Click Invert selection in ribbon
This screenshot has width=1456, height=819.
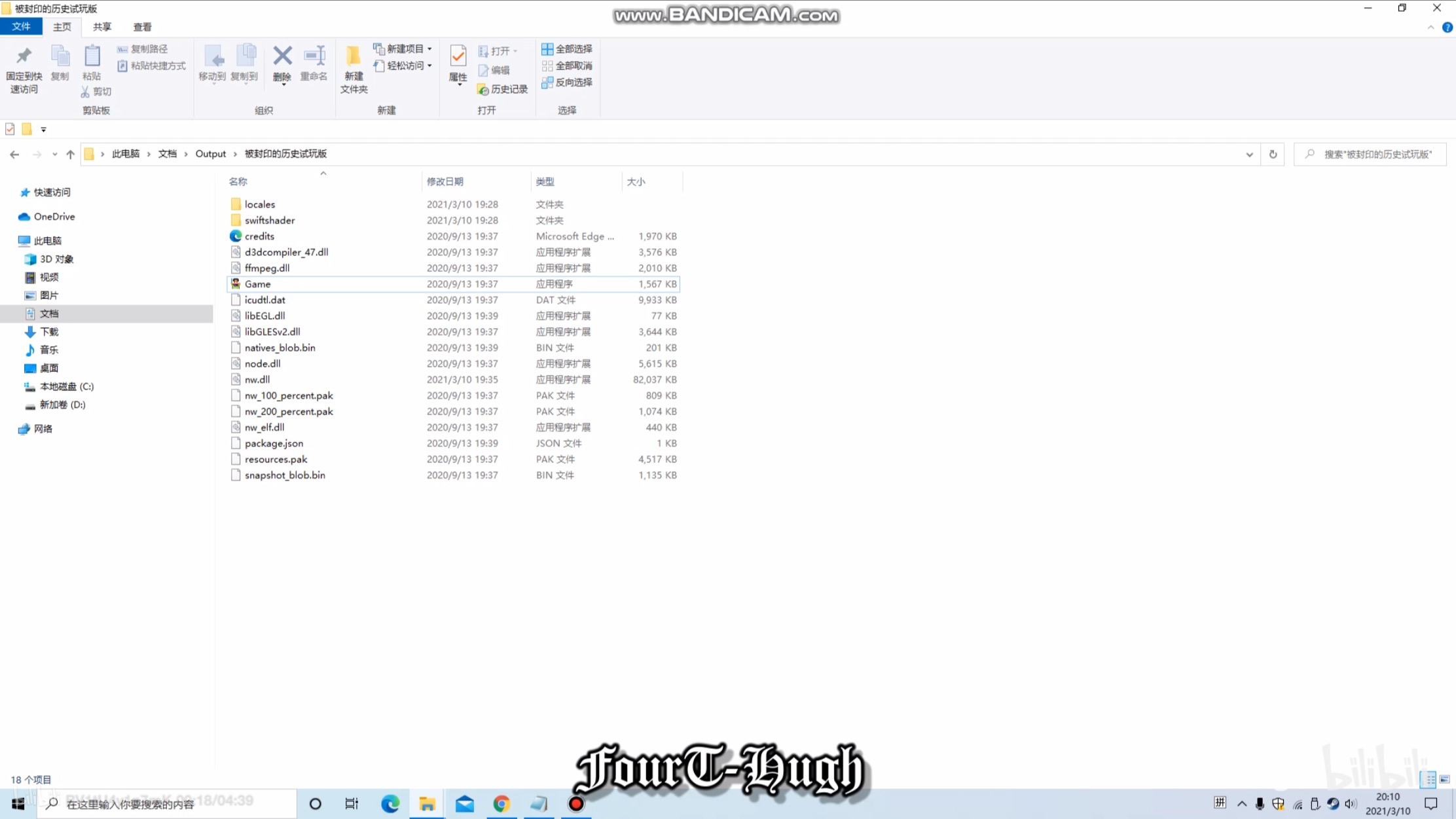[567, 82]
